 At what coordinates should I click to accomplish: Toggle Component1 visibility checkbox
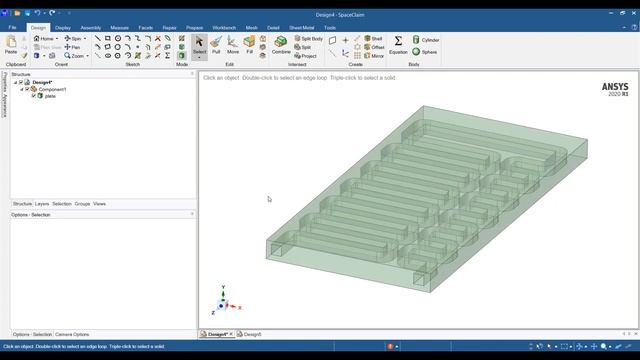27,89
